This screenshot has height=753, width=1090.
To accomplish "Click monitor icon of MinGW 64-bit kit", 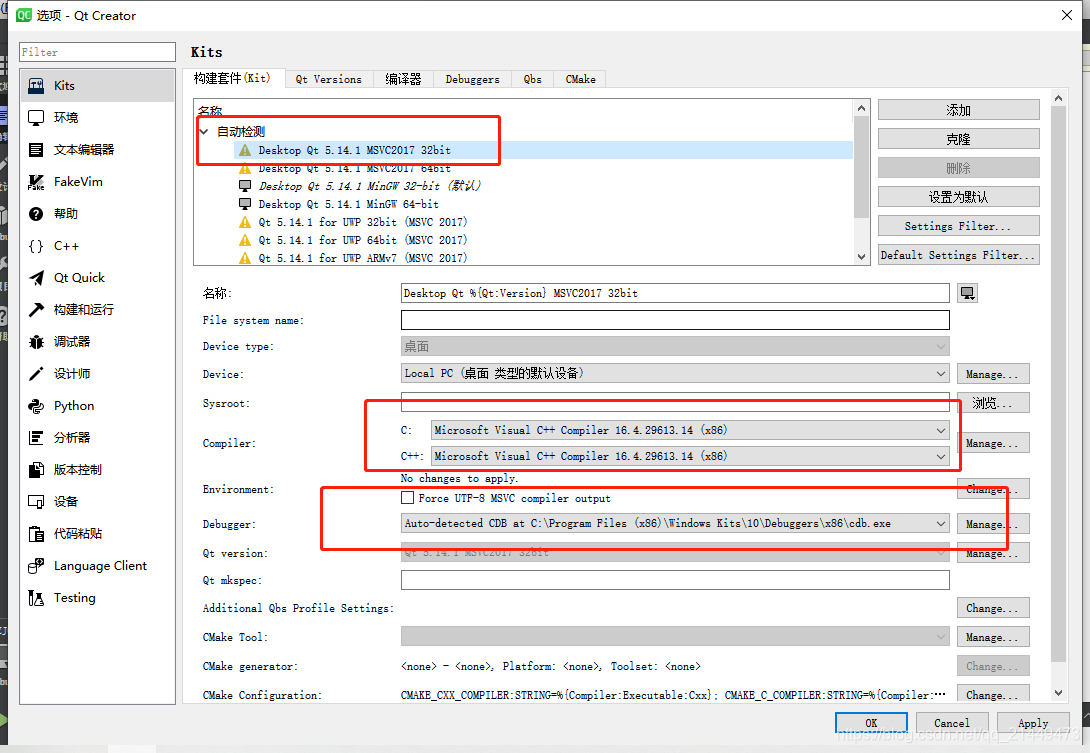I will [245, 204].
